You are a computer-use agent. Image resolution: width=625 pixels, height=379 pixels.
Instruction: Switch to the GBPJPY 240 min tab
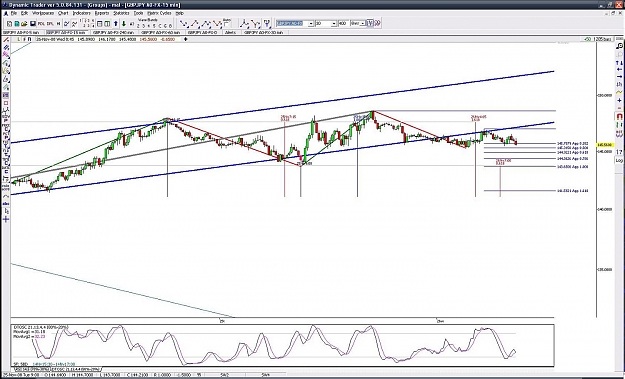pyautogui.click(x=114, y=32)
